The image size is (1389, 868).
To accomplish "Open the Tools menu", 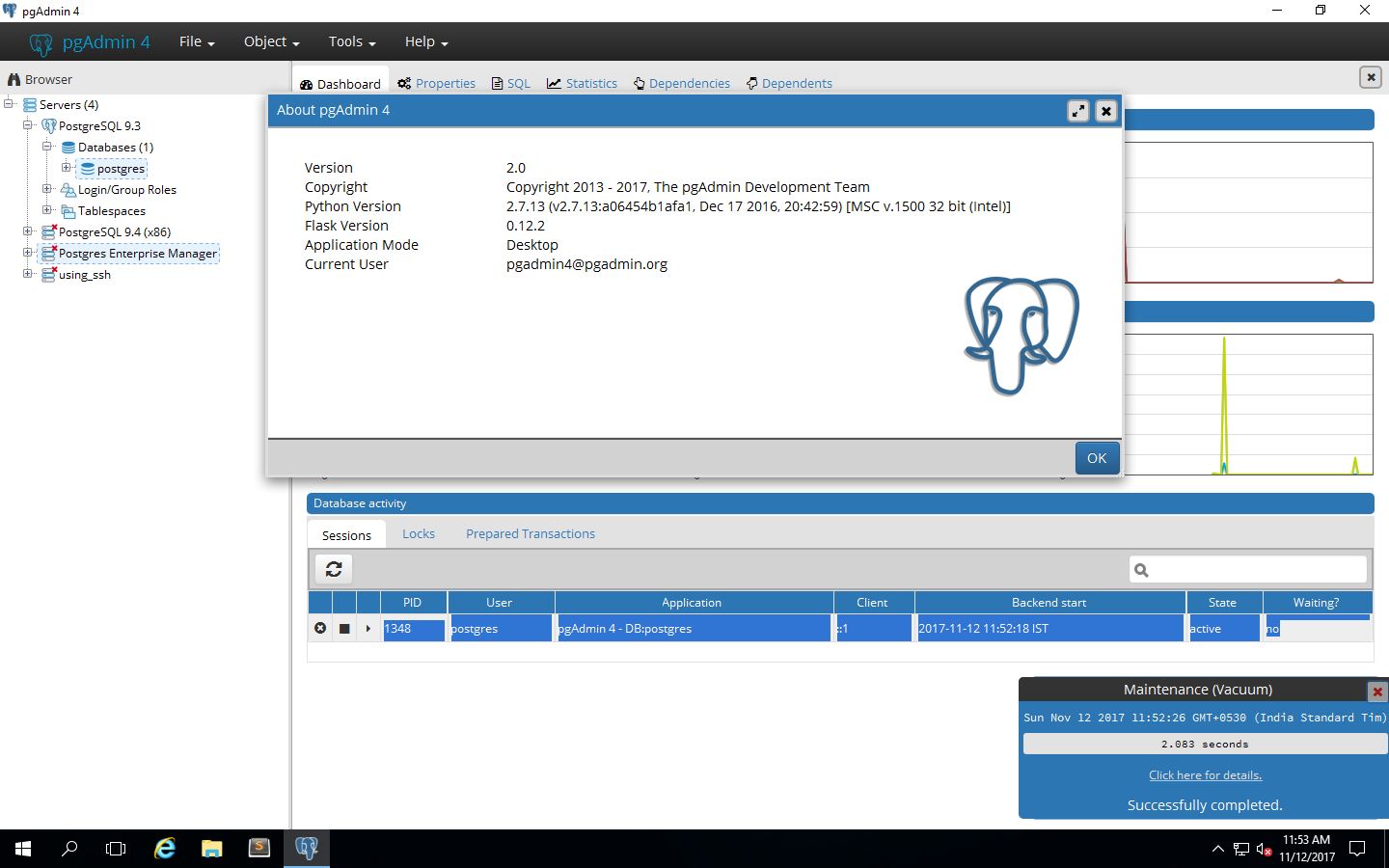I will point(351,41).
